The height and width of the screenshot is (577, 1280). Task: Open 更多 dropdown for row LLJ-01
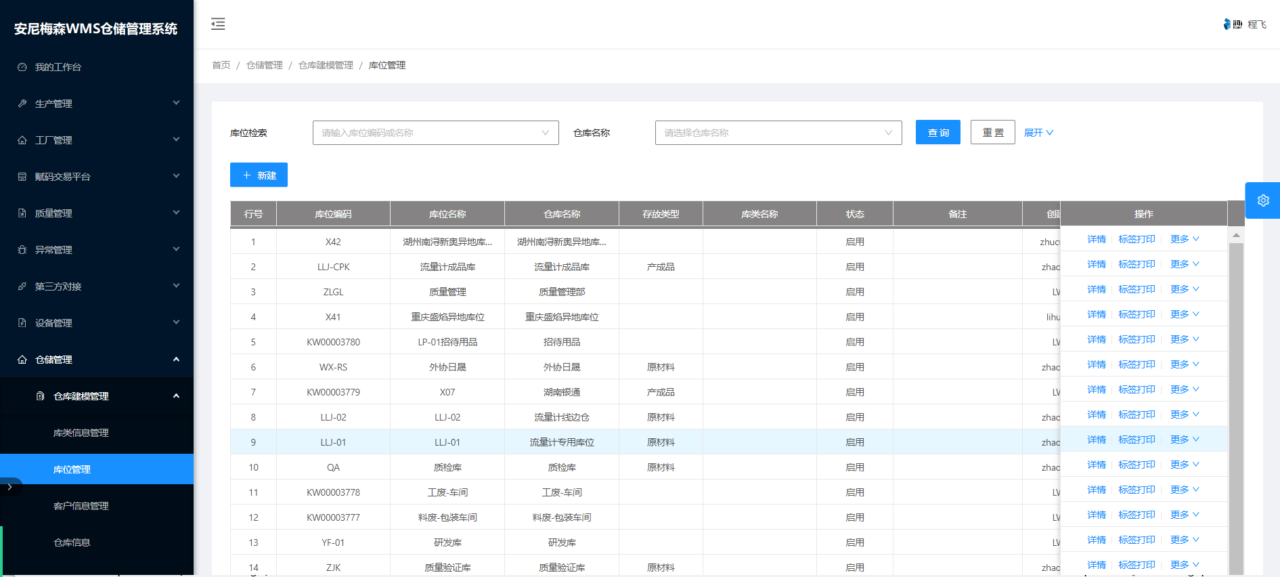[x=1184, y=440]
